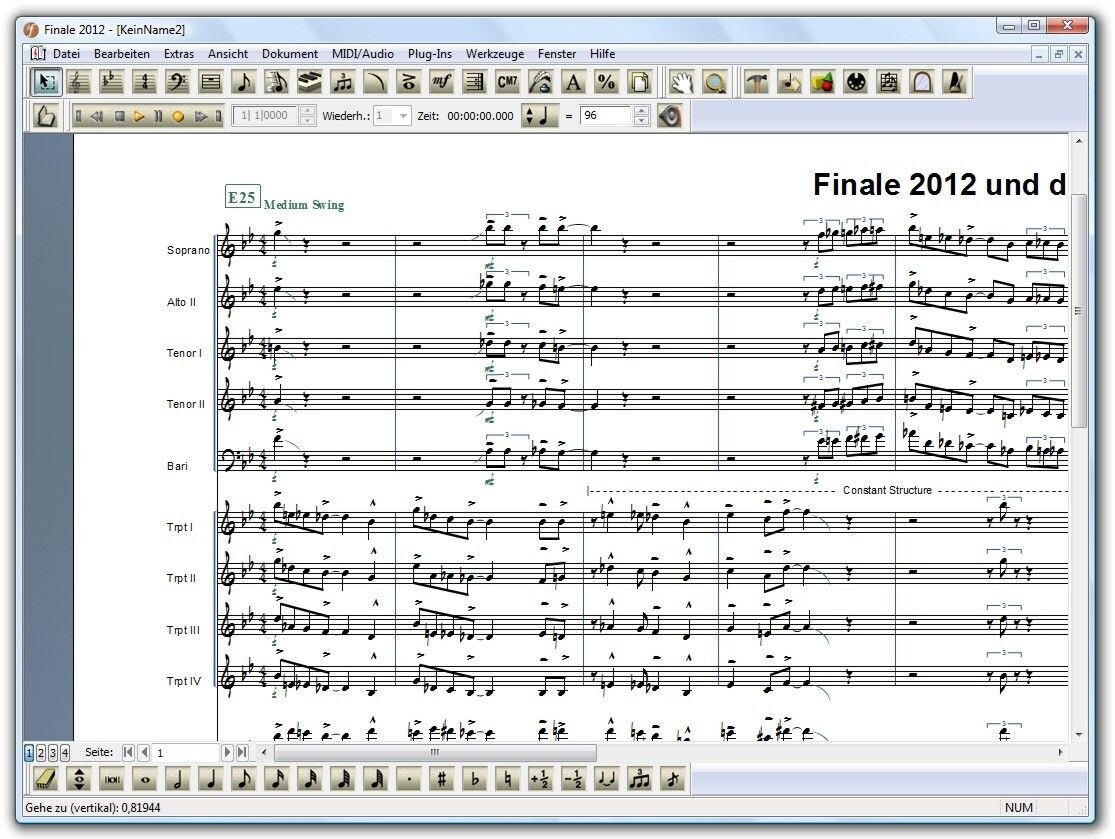Pause playback
The image size is (1115, 839).
[158, 116]
